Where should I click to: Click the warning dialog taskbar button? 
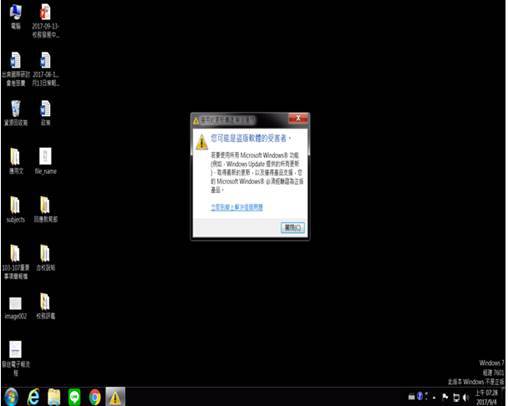(x=115, y=397)
